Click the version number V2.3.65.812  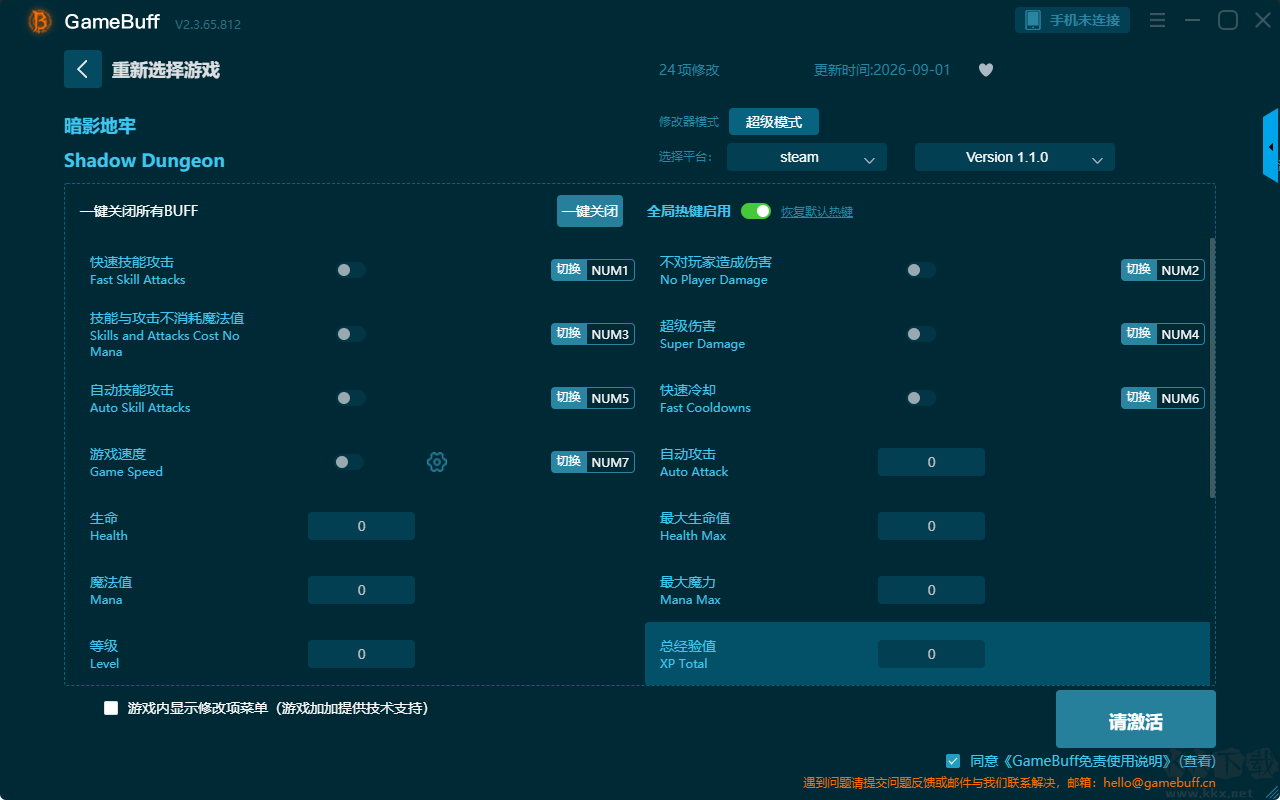coord(208,24)
